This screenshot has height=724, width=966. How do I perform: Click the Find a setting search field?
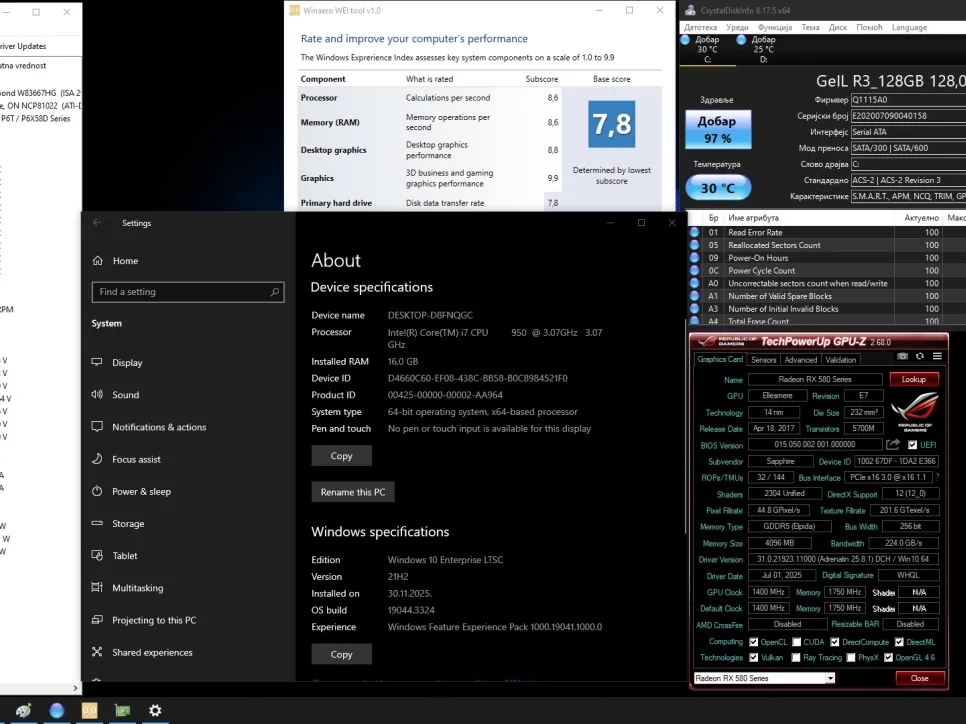coord(187,292)
